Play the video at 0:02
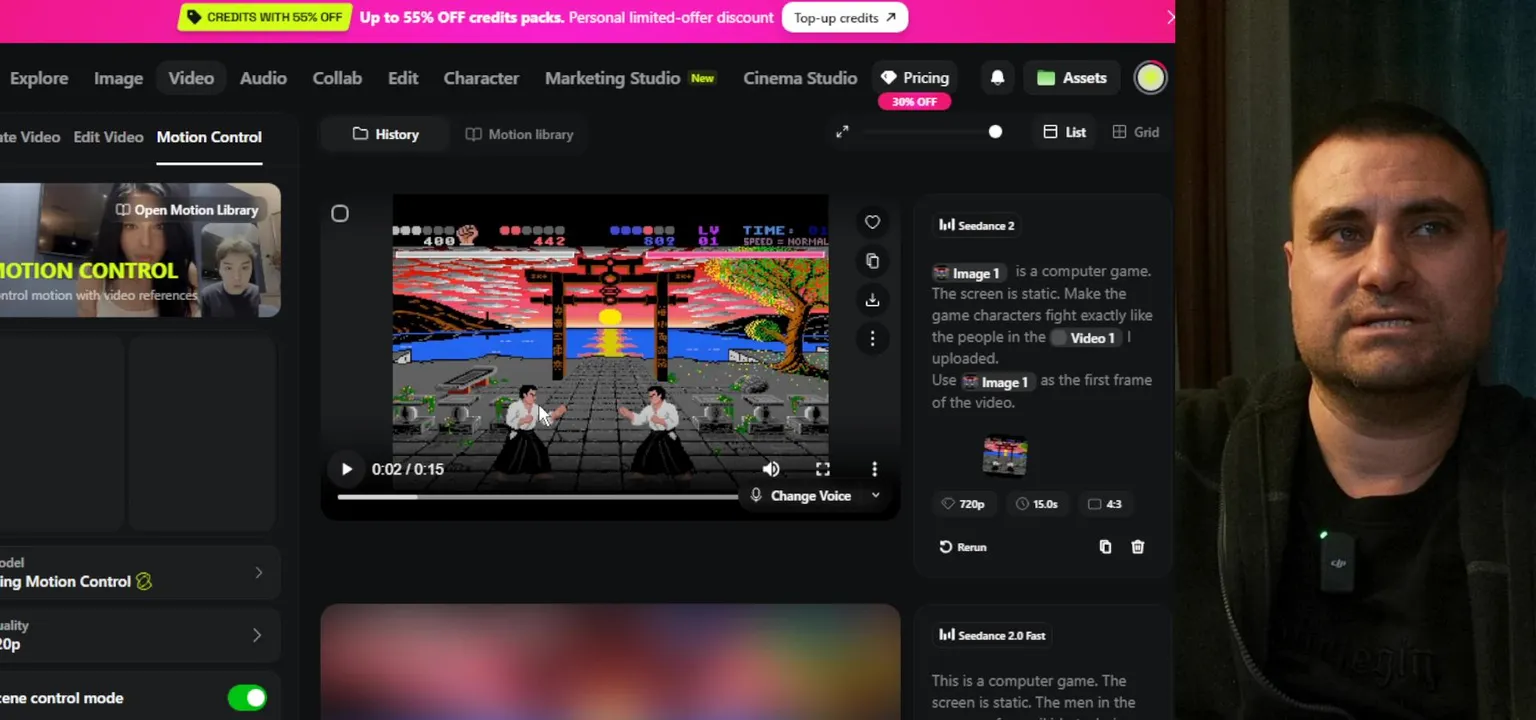1536x720 pixels. coord(346,469)
